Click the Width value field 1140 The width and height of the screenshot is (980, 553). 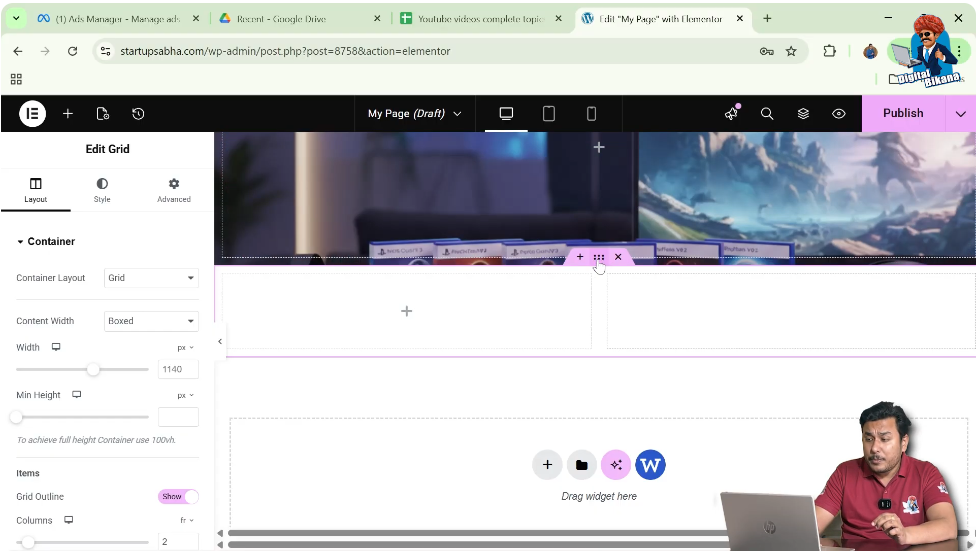(178, 369)
